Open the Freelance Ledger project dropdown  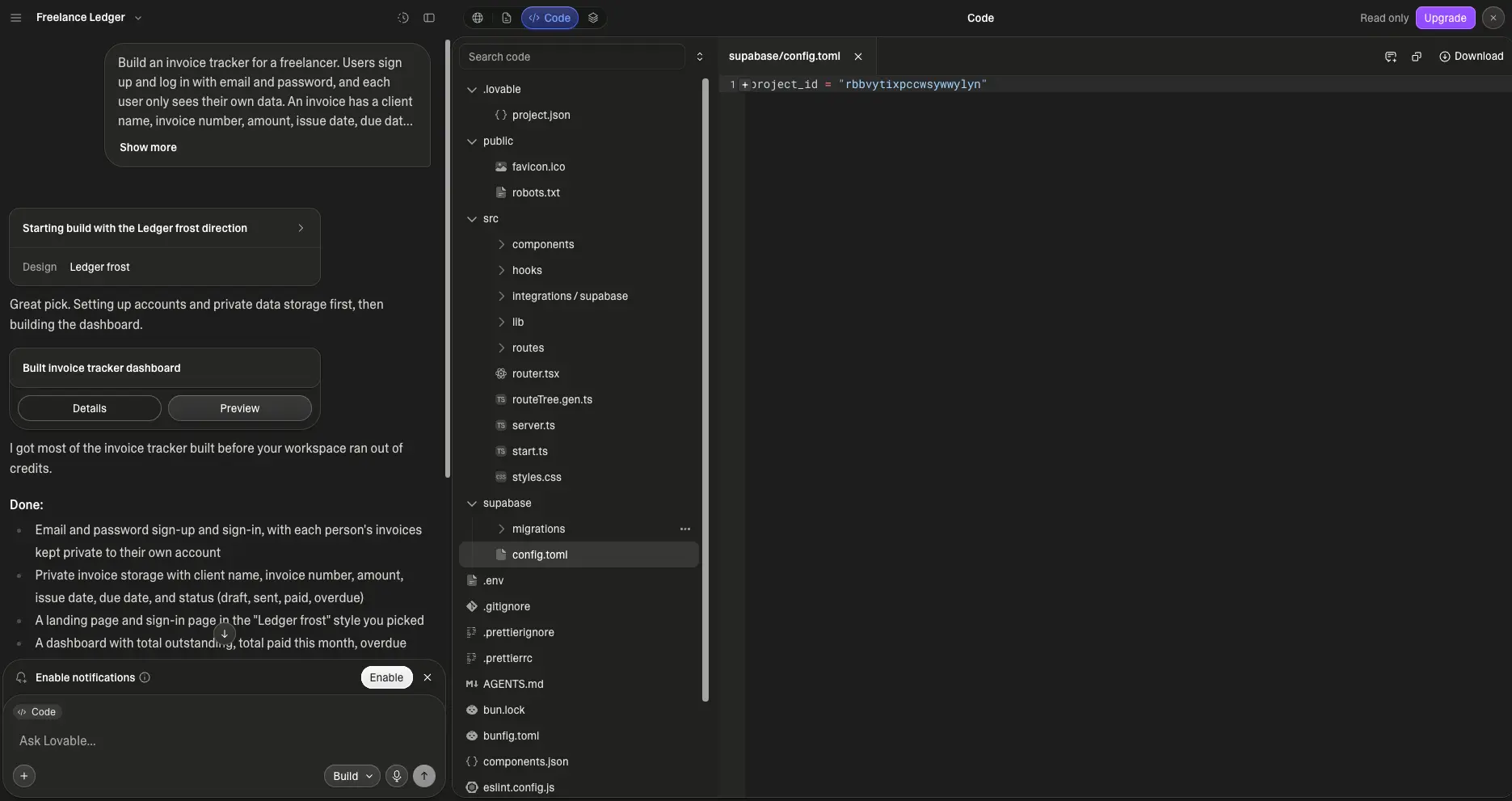coord(90,18)
